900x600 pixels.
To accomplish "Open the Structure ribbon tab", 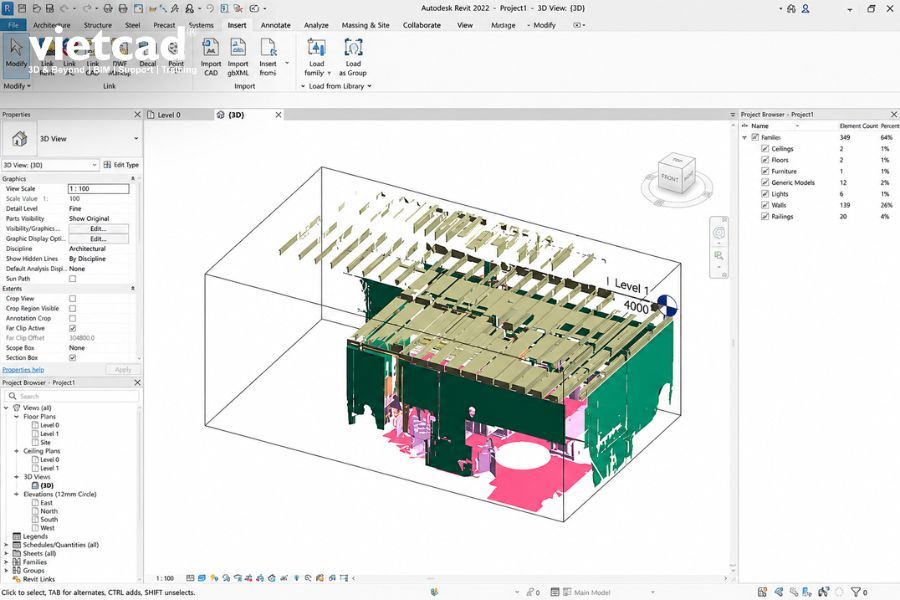I will (x=98, y=25).
